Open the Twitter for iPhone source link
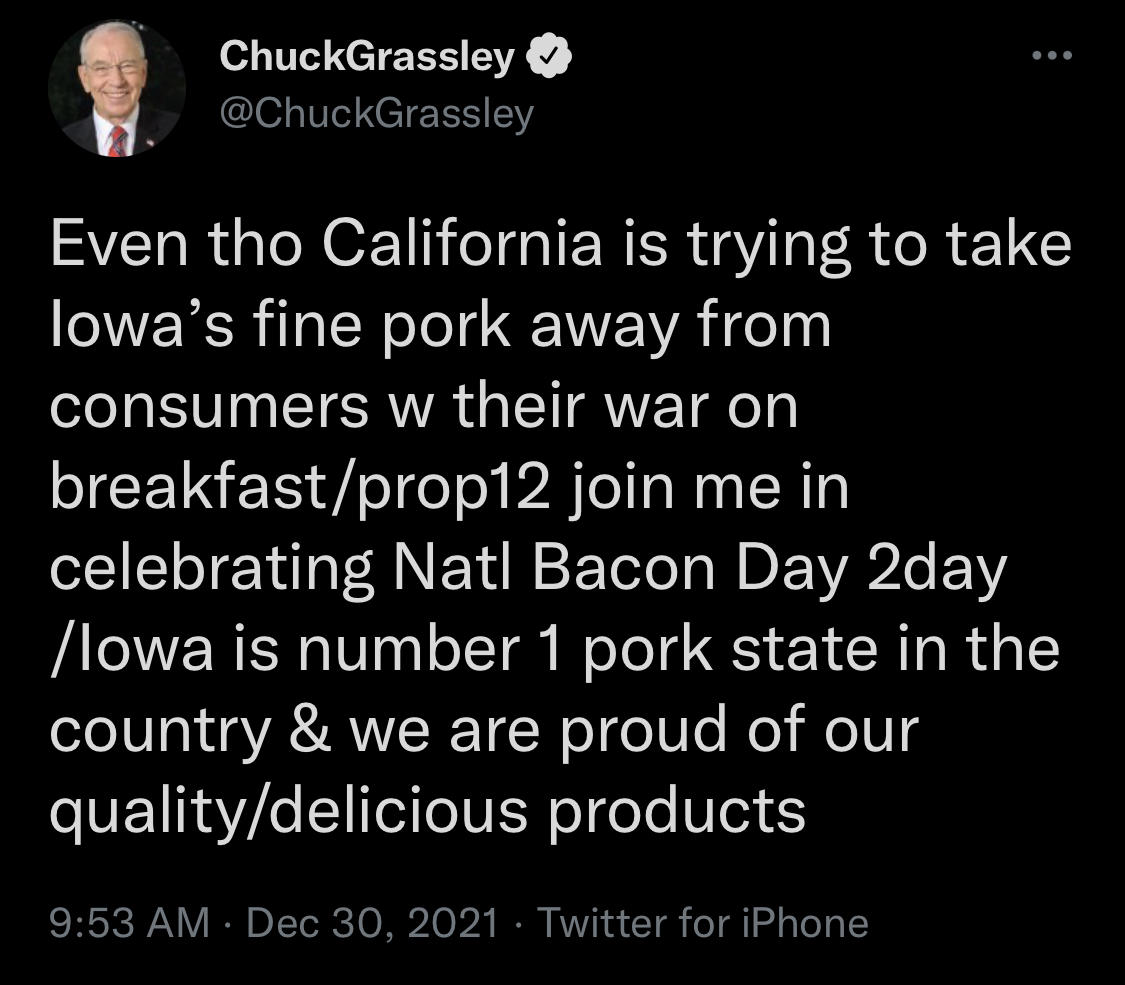The height and width of the screenshot is (985, 1125). pos(703,922)
